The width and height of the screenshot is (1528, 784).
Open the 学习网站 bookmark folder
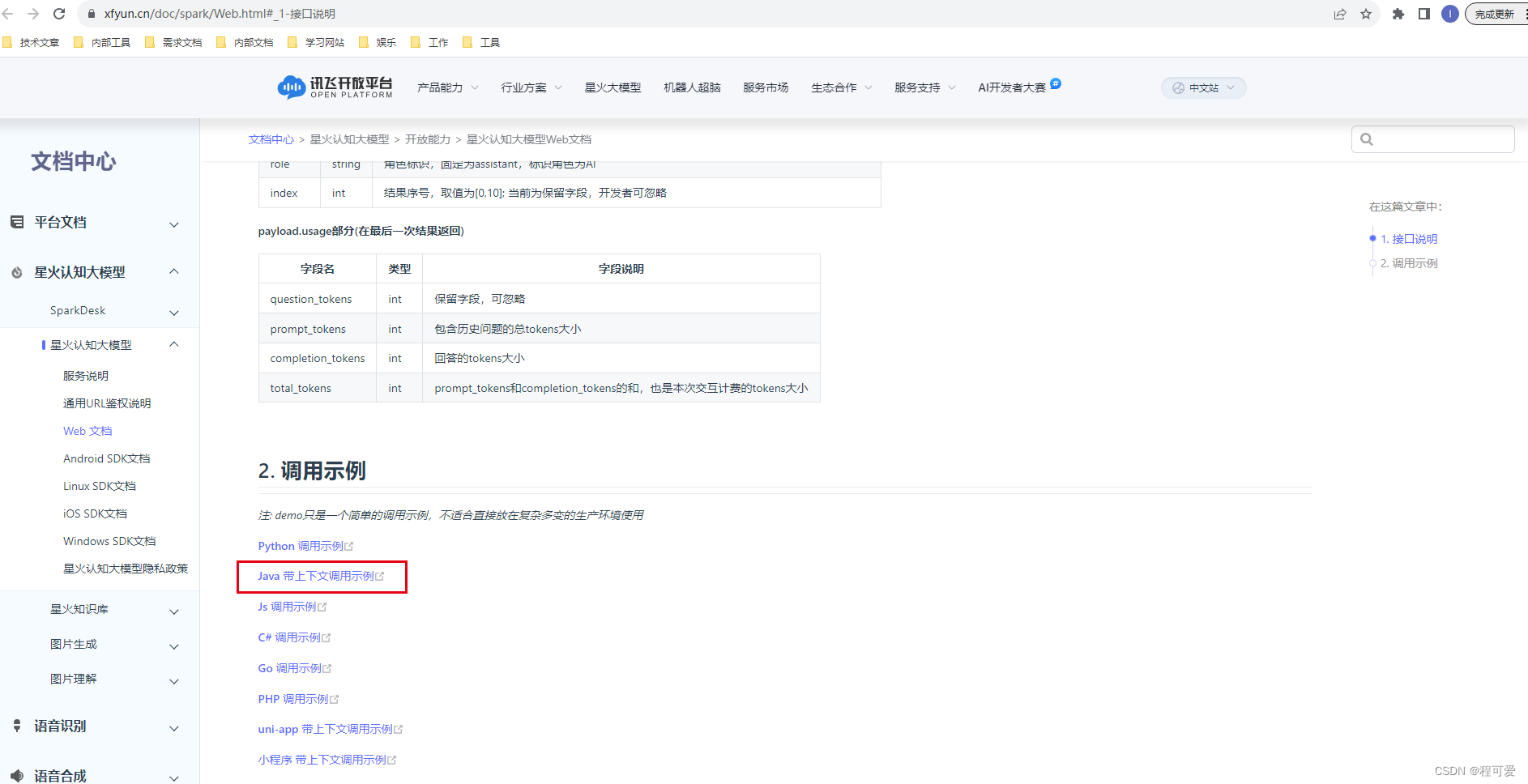pos(317,42)
